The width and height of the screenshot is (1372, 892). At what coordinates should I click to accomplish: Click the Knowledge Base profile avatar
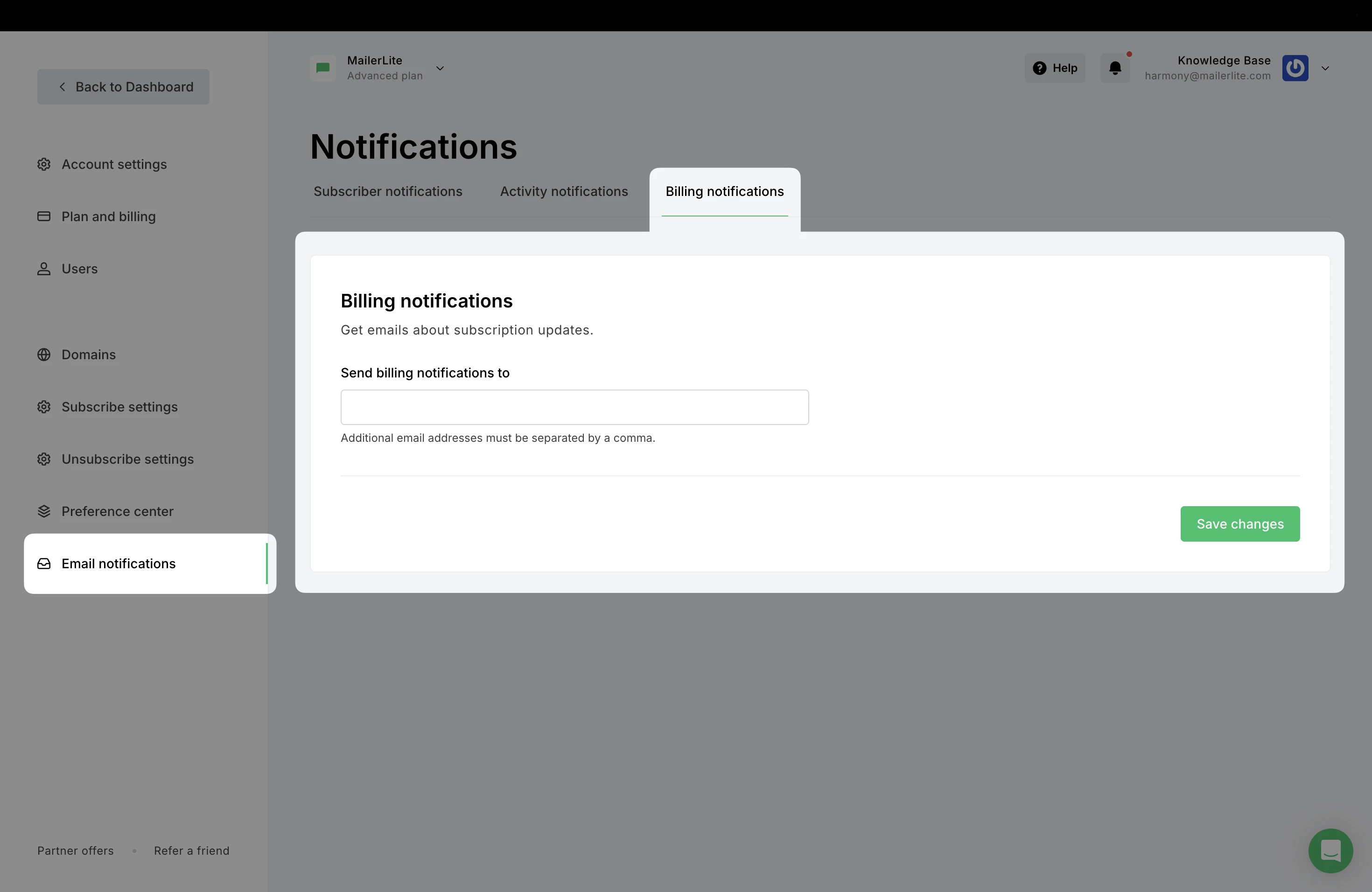pyautogui.click(x=1295, y=68)
